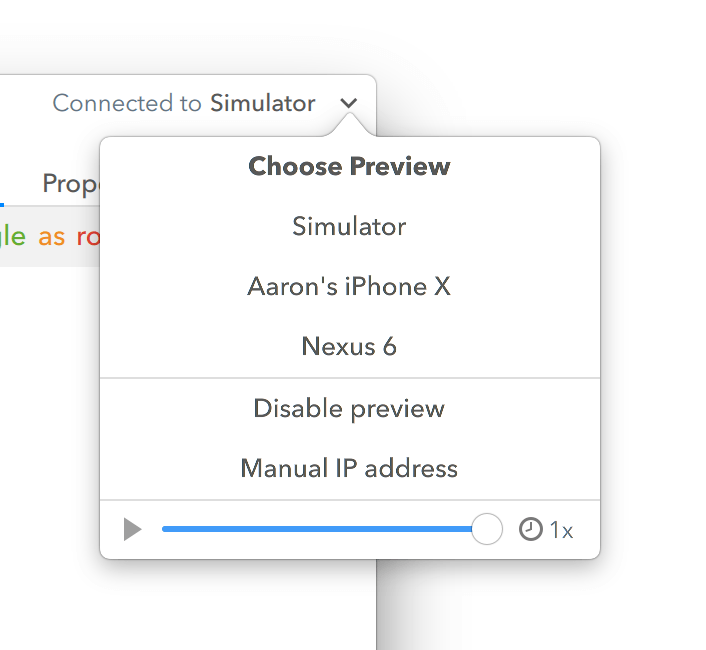Click the orange "as" keyword in code
Viewport: 706px width, 650px height.
(52, 237)
